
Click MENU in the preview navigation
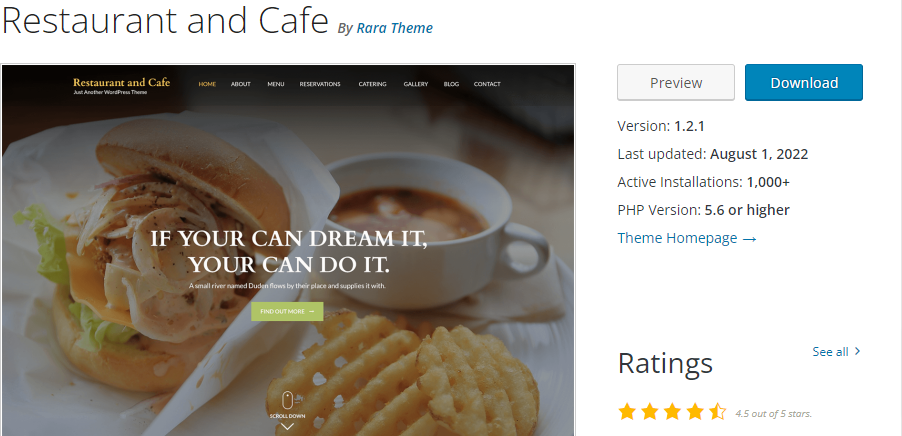tap(276, 84)
